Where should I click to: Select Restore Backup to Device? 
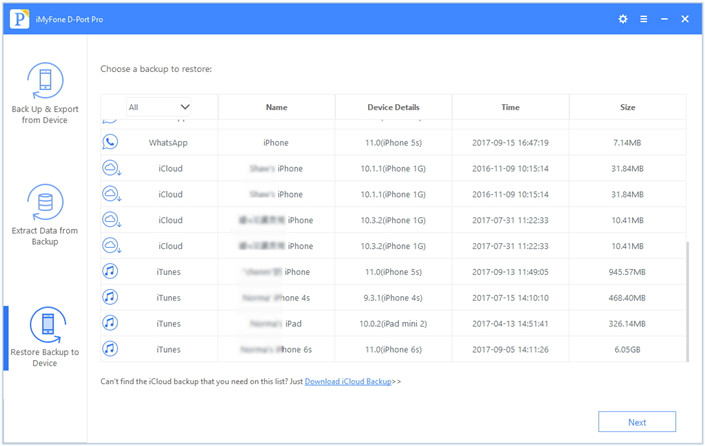[45, 337]
